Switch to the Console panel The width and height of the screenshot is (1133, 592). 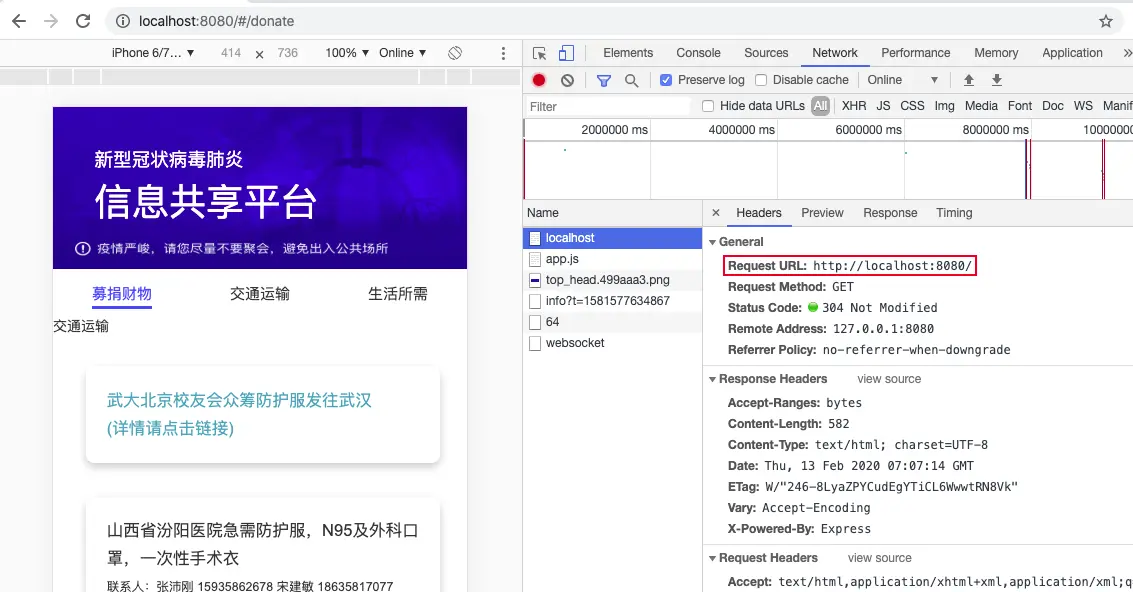698,53
